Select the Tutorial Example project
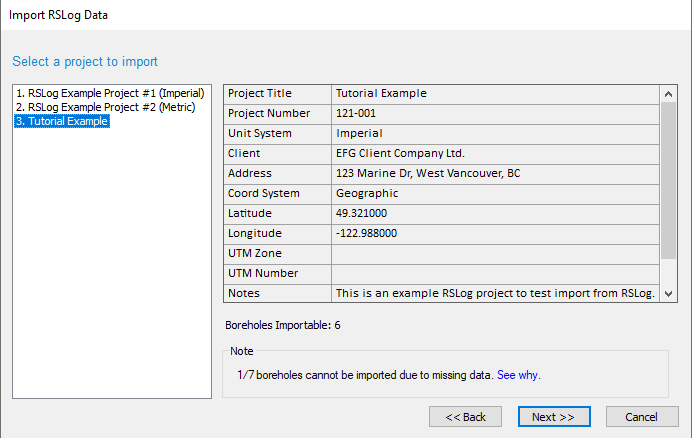This screenshot has width=692, height=438. (x=62, y=121)
